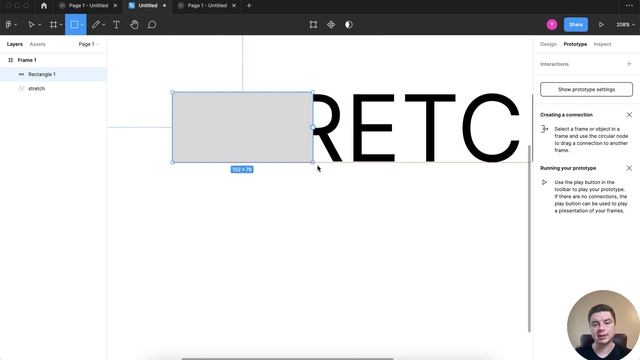The width and height of the screenshot is (640, 360).
Task: Click the Share button
Action: (x=576, y=24)
